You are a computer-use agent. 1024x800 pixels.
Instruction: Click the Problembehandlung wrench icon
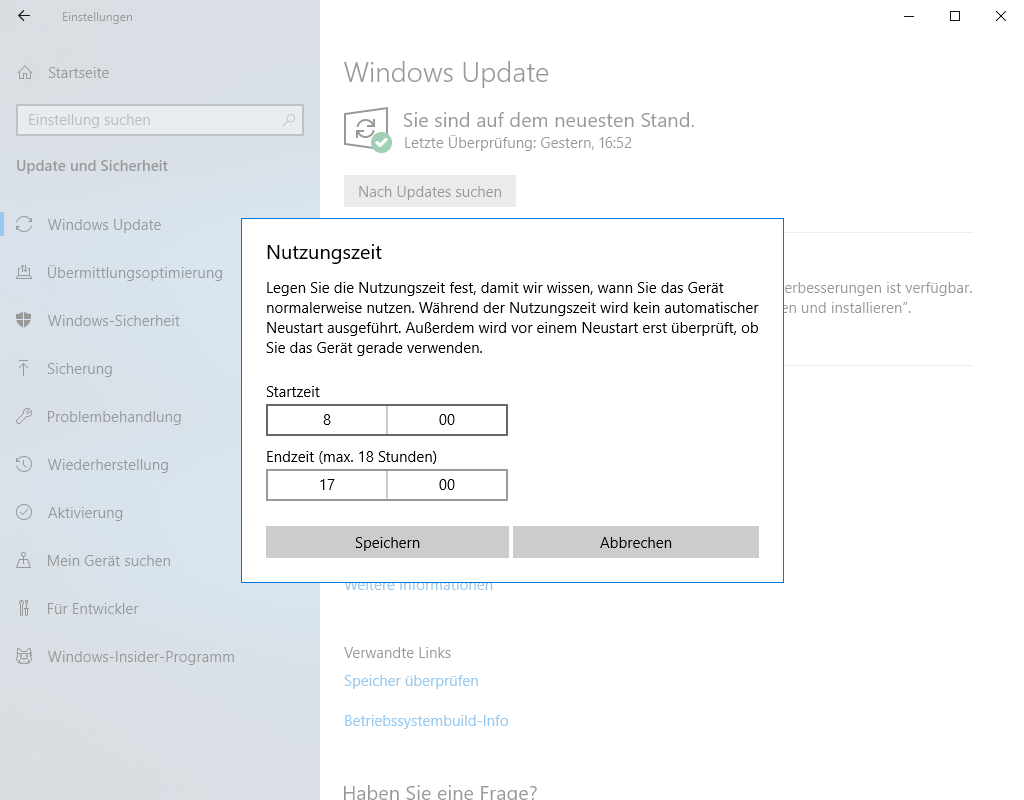24,416
